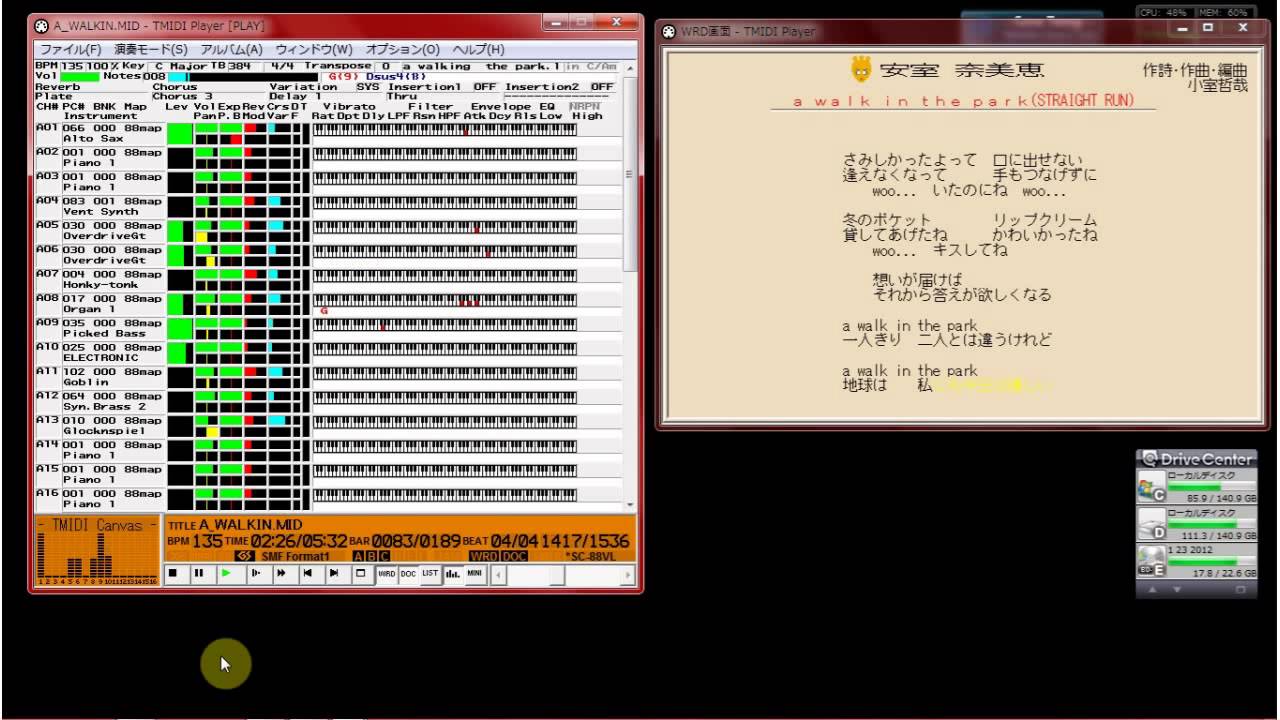Select channel A04 Vent Synth row
Image resolution: width=1280 pixels, height=720 pixels.
coord(100,207)
